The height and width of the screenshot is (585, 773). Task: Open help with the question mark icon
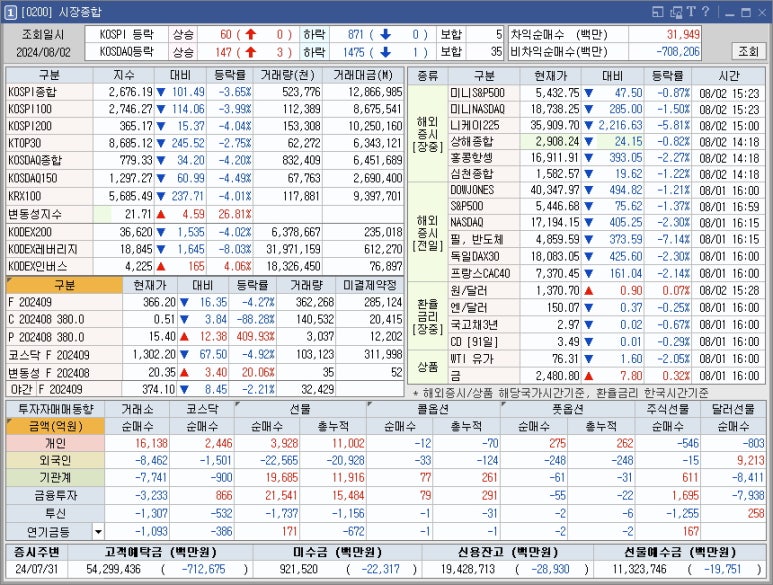coord(705,11)
